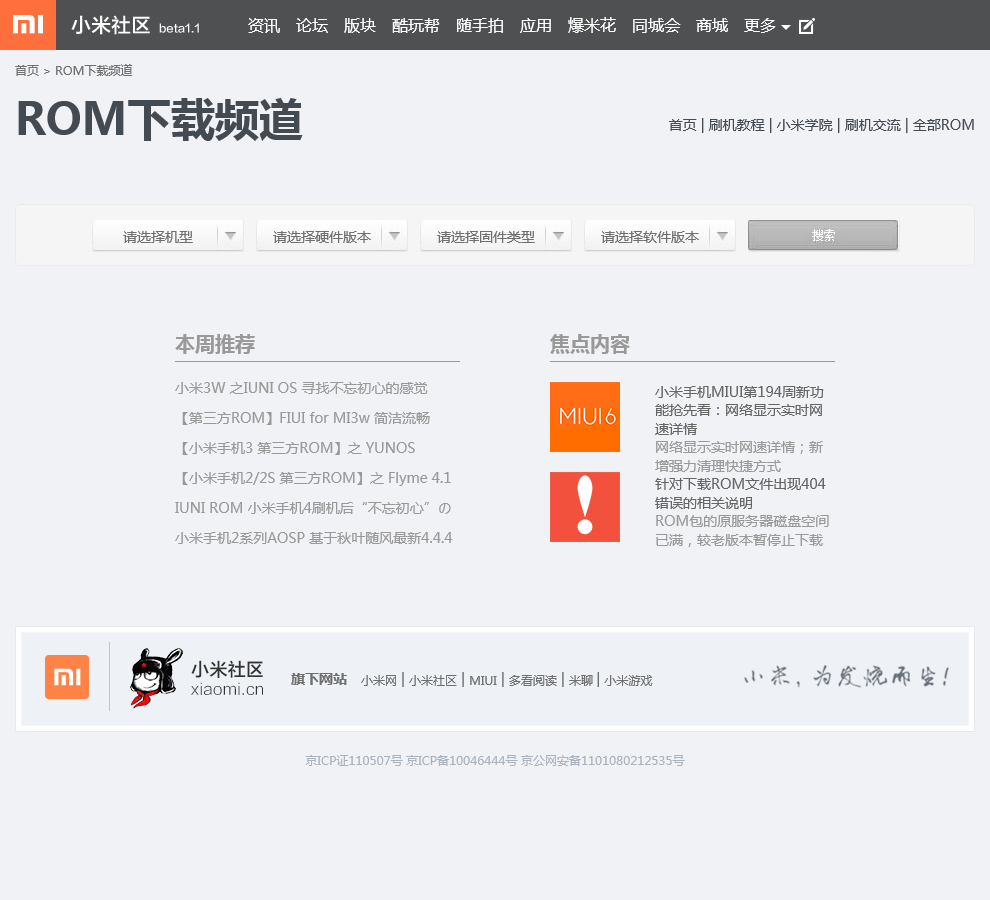Expand the 更多 dropdown in navigation
Screen dimensions: 990x900
[766, 26]
